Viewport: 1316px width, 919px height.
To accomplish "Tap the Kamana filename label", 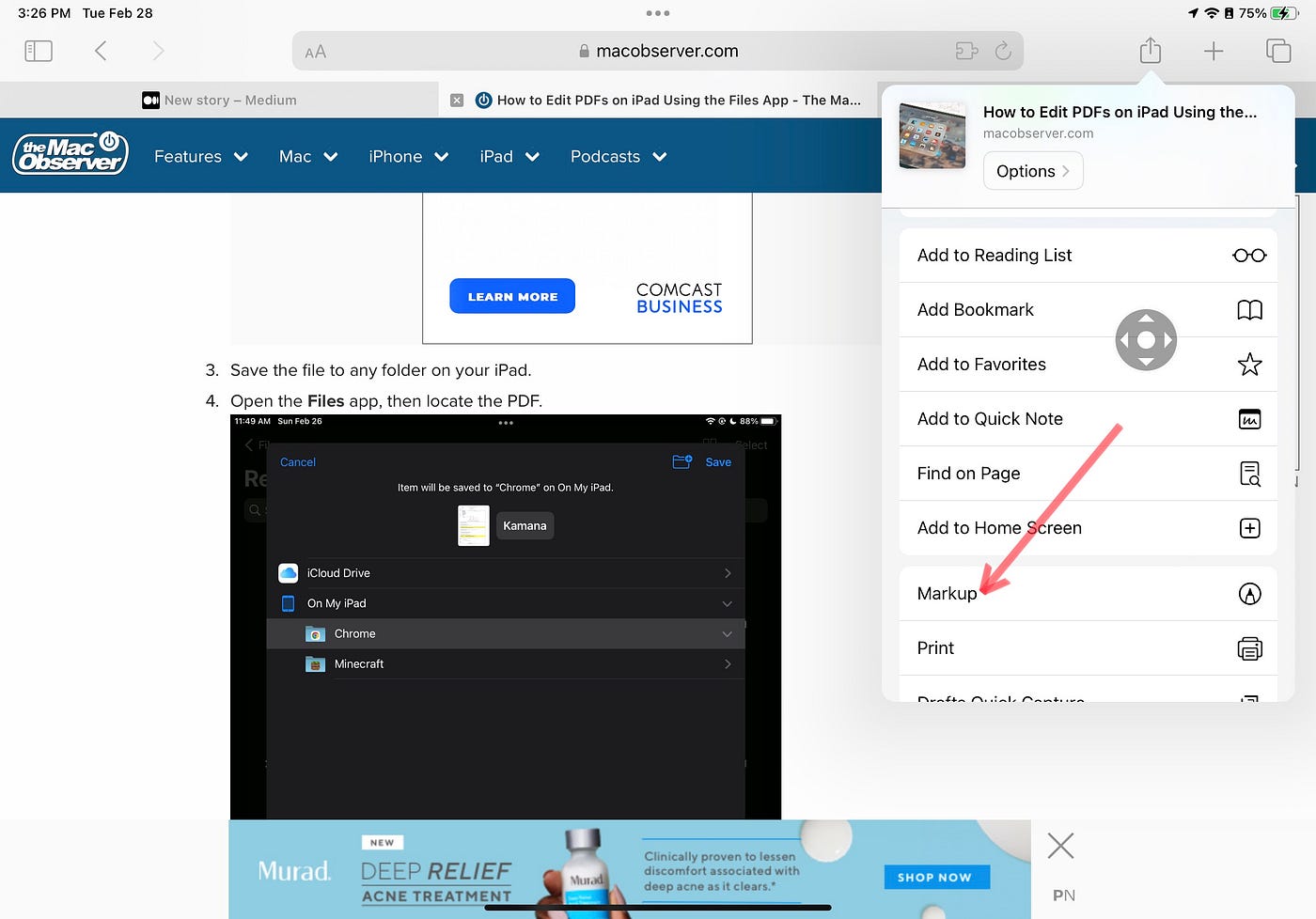I will tap(525, 526).
